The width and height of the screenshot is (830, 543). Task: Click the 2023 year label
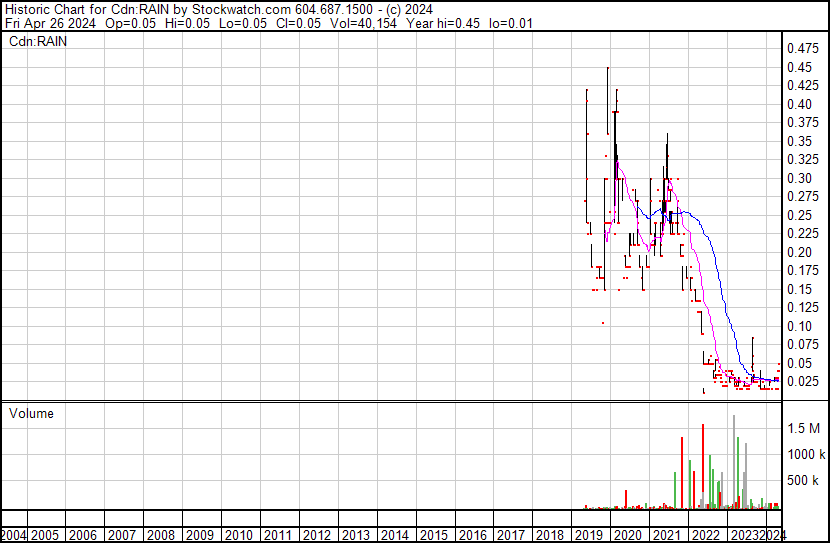pos(745,535)
